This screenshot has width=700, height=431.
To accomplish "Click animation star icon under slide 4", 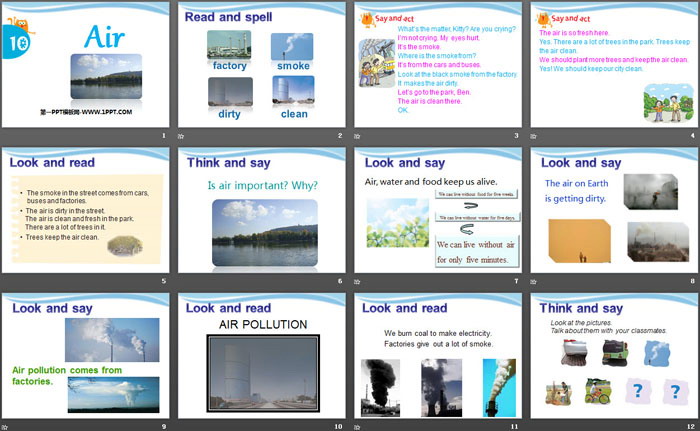I will 533,136.
